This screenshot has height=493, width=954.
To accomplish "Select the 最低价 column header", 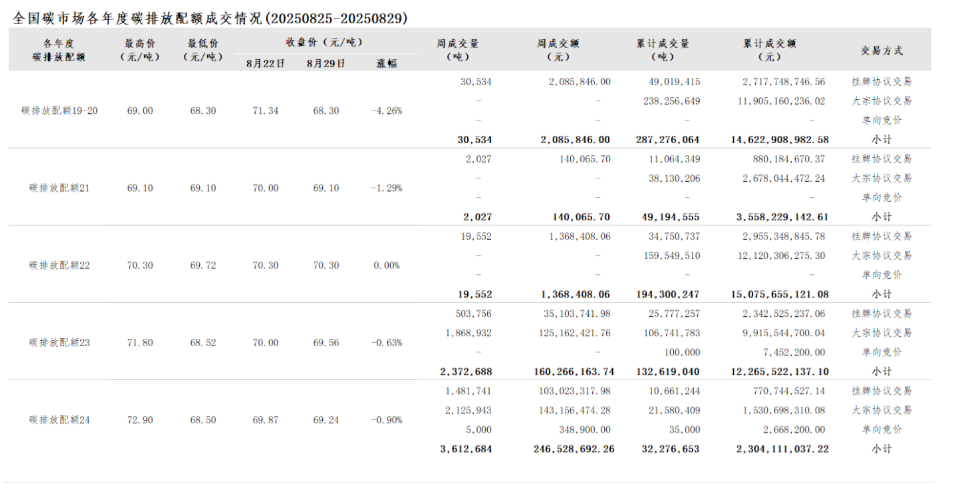I will [203, 50].
